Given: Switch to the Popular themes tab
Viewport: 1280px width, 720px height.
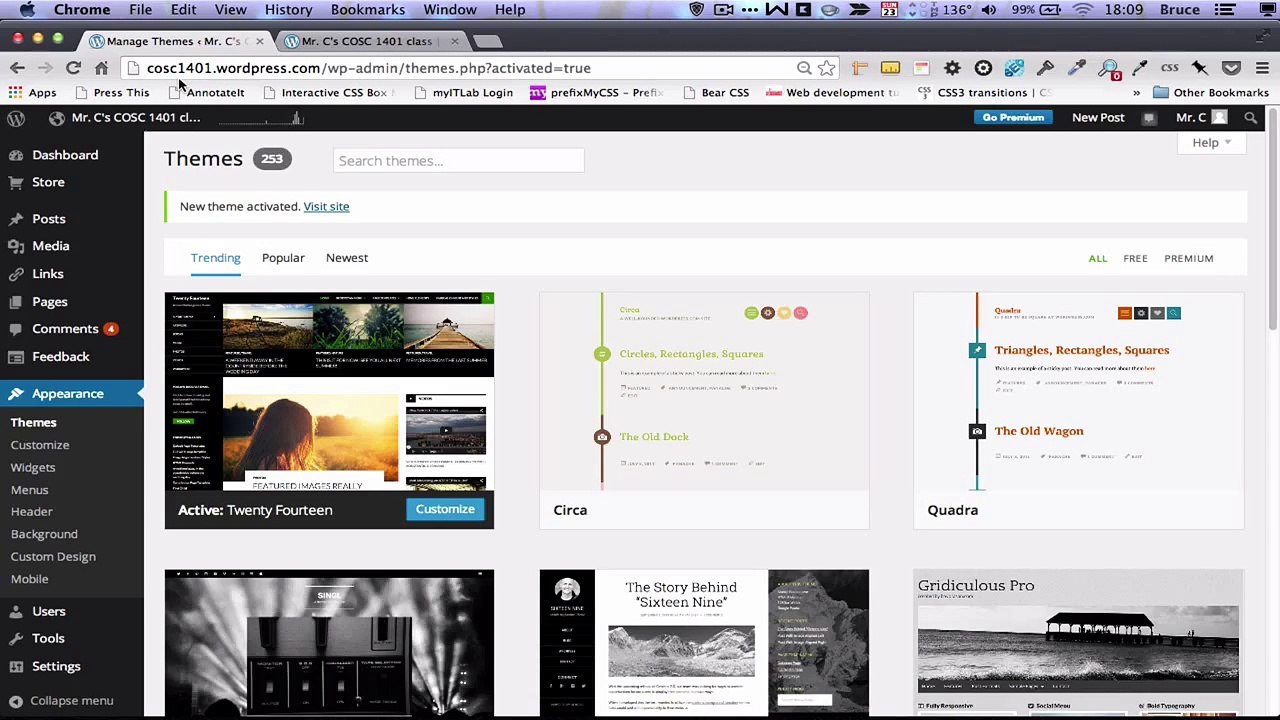Looking at the screenshot, I should (283, 258).
